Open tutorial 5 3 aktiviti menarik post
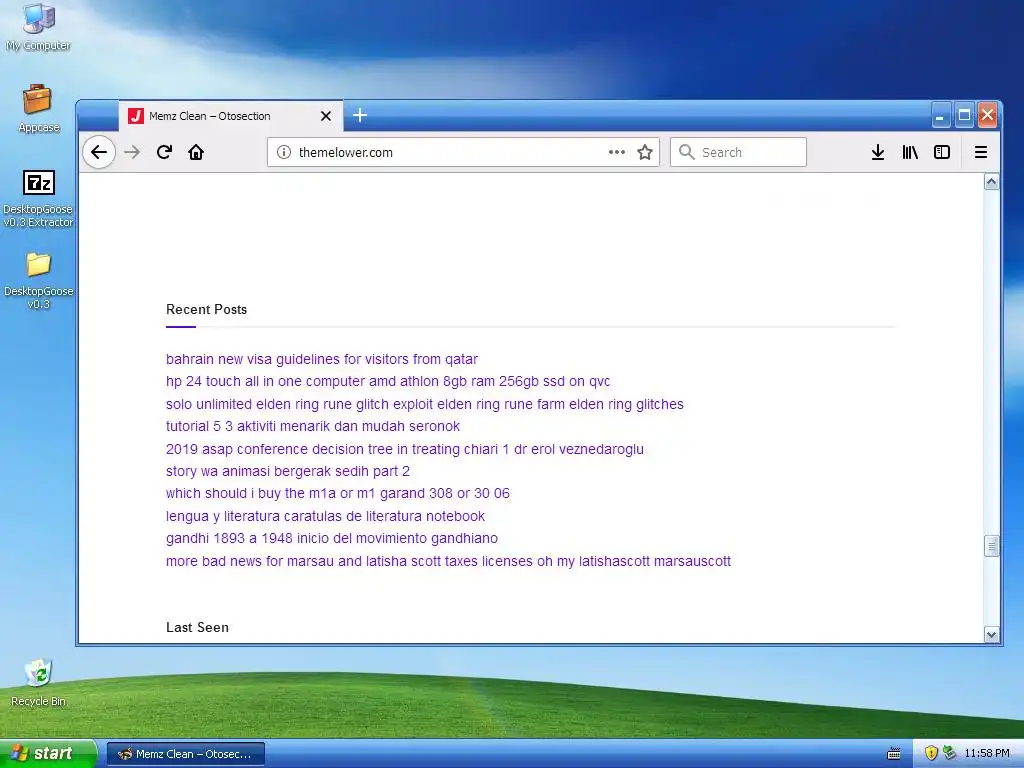The height and width of the screenshot is (768, 1024). (313, 426)
